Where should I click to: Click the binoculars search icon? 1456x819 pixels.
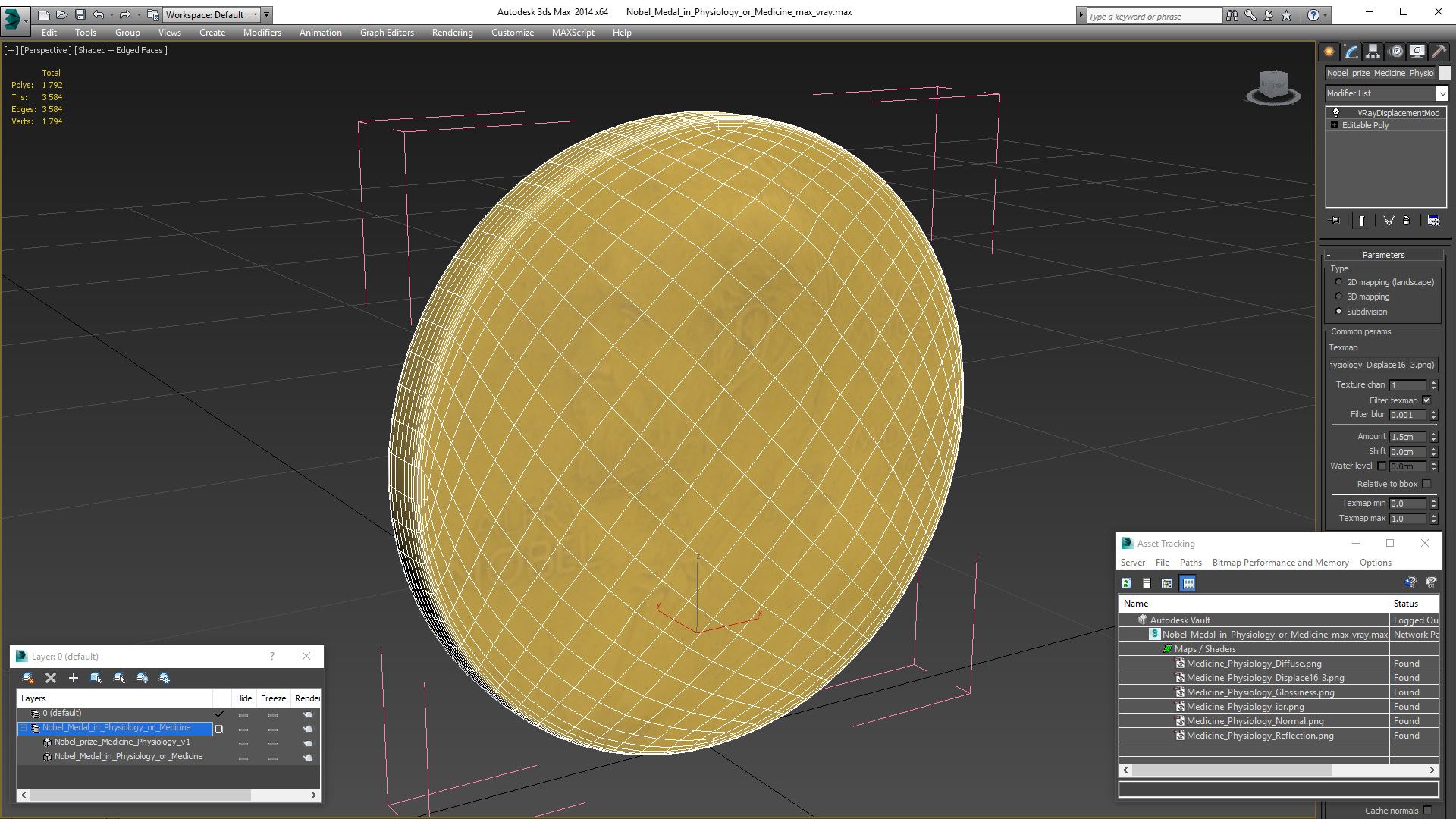[x=1232, y=15]
